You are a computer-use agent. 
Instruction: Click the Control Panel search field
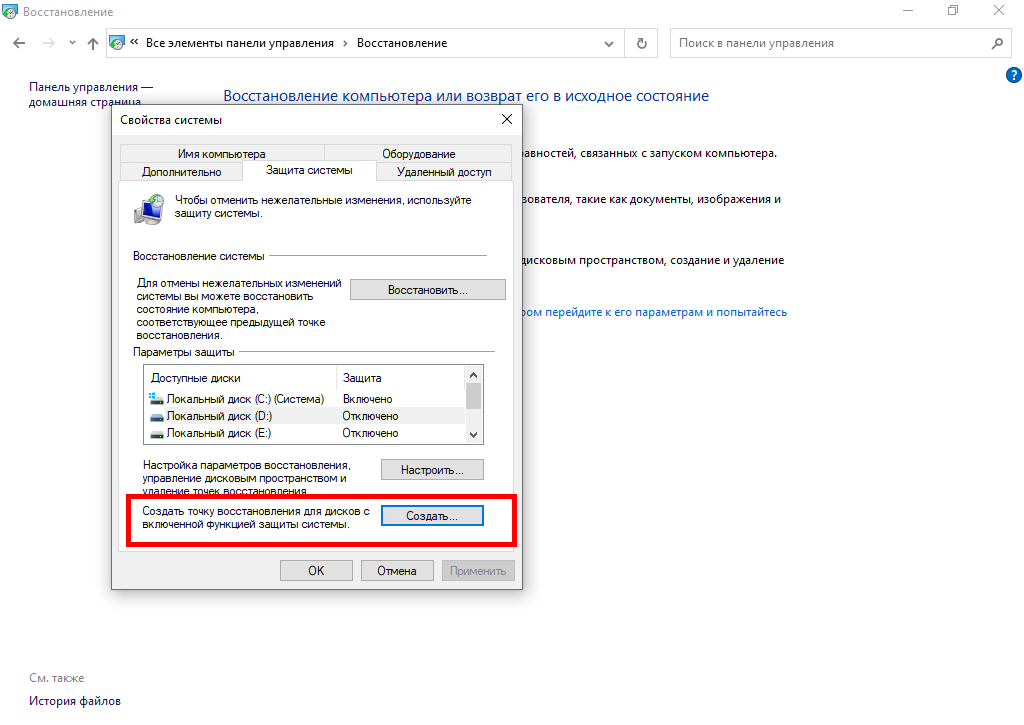pos(830,44)
